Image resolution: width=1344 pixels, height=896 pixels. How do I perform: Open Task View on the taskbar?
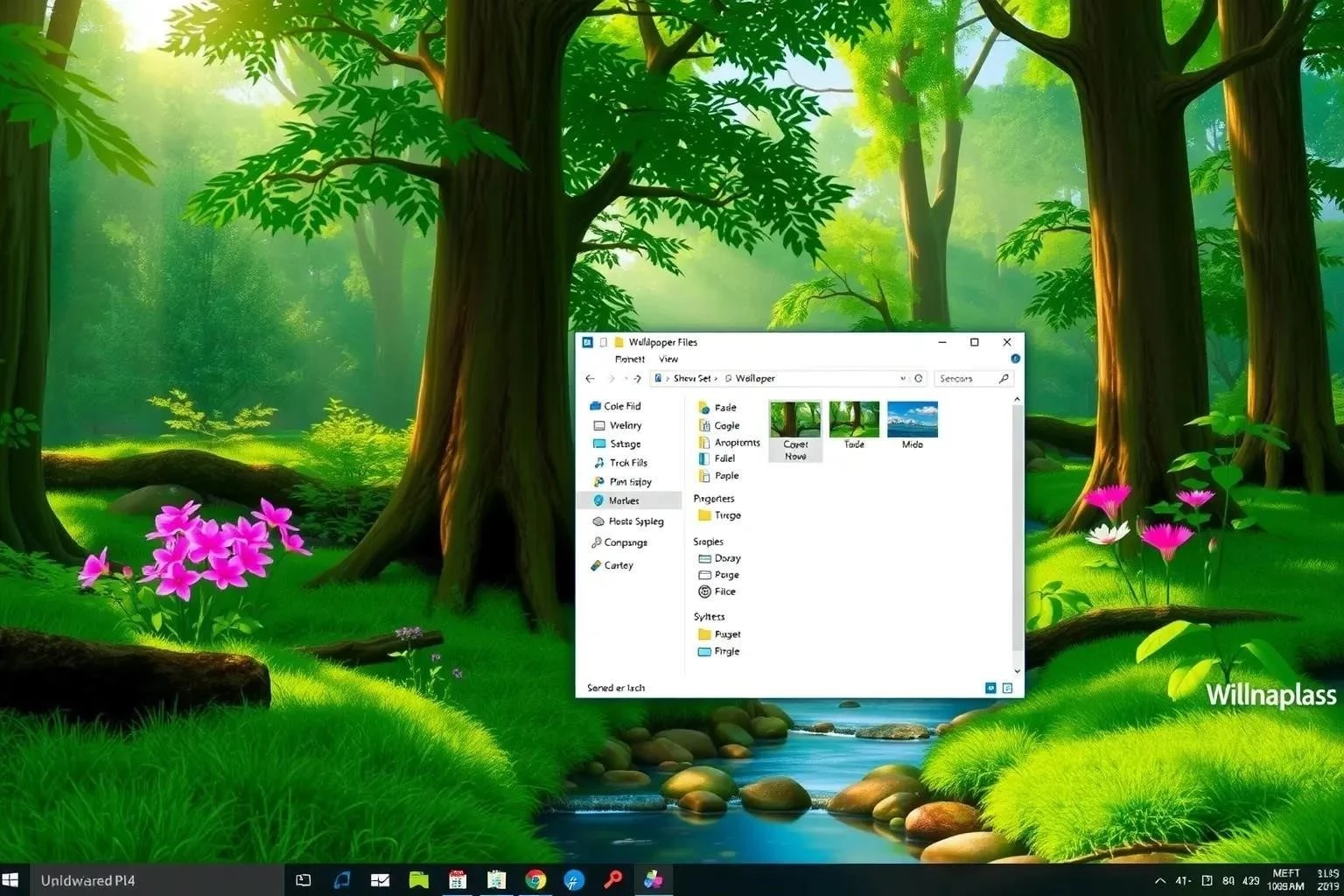(x=304, y=880)
